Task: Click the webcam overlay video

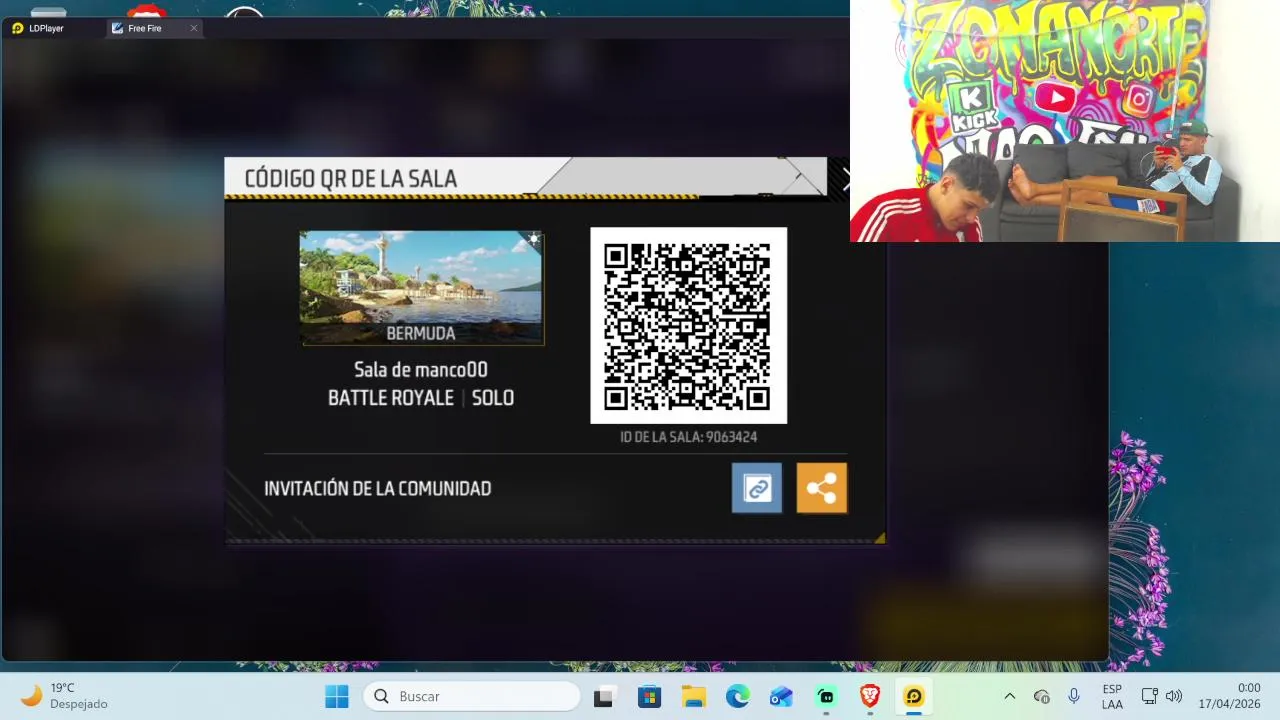Action: 1065,121
